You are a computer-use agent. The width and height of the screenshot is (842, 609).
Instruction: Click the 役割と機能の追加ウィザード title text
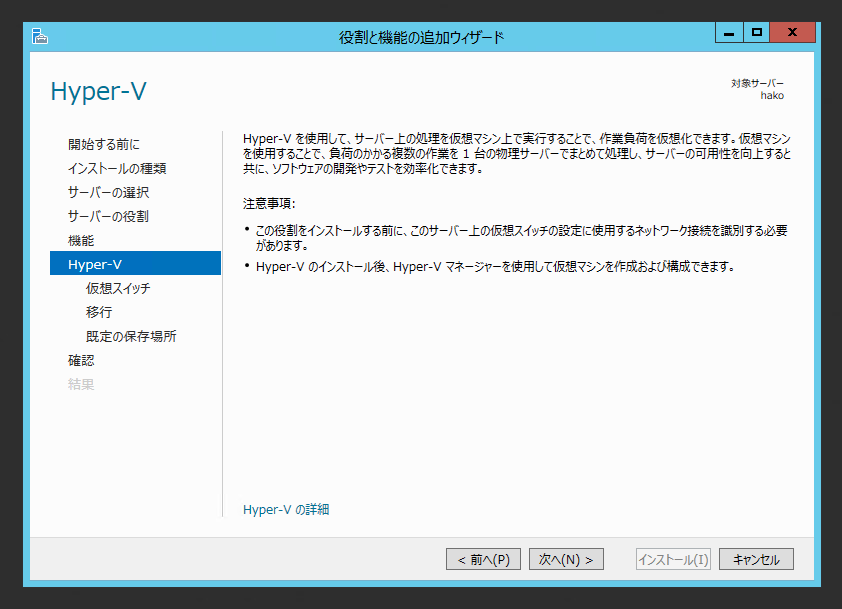tap(422, 37)
